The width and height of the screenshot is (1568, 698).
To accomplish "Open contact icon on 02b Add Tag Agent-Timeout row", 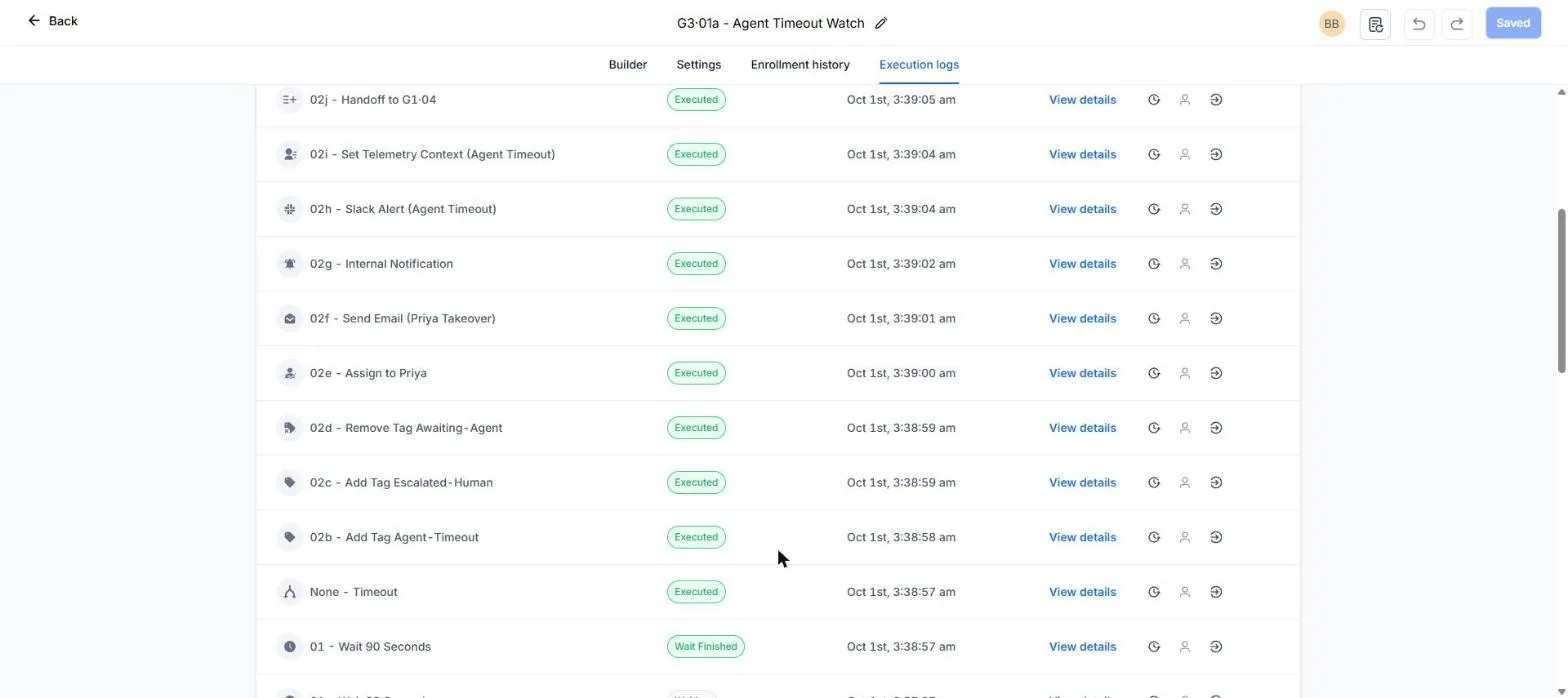I will [1185, 537].
